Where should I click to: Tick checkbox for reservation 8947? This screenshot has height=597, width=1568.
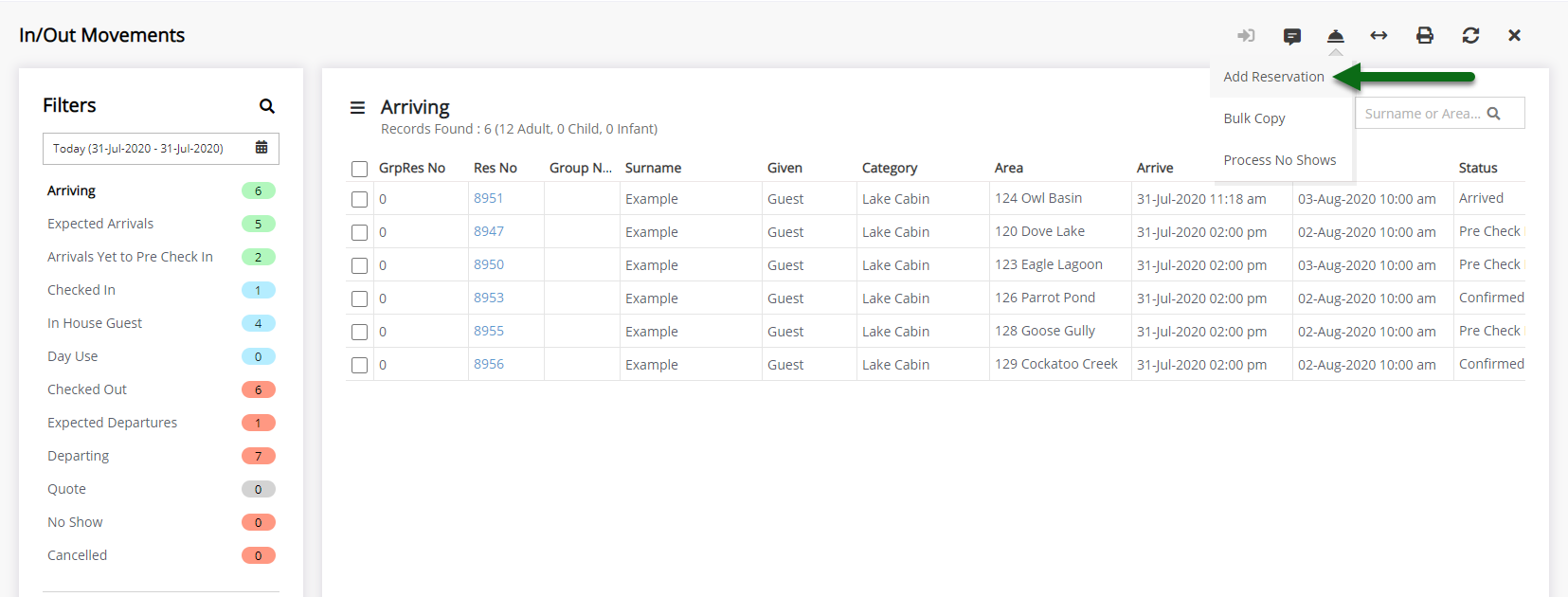coord(359,232)
